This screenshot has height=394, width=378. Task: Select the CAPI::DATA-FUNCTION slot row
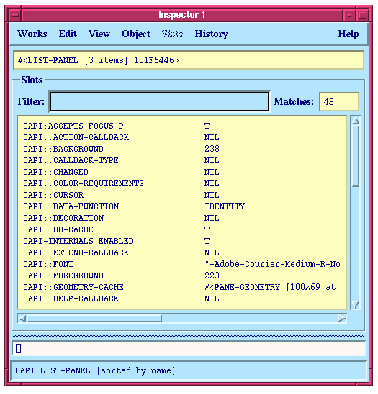(182, 206)
